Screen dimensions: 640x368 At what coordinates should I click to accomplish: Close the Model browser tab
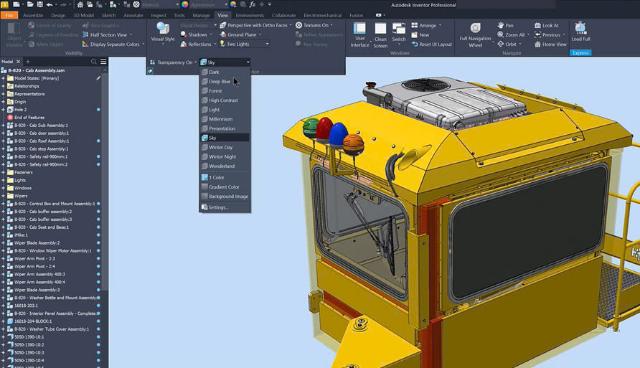(x=18, y=62)
